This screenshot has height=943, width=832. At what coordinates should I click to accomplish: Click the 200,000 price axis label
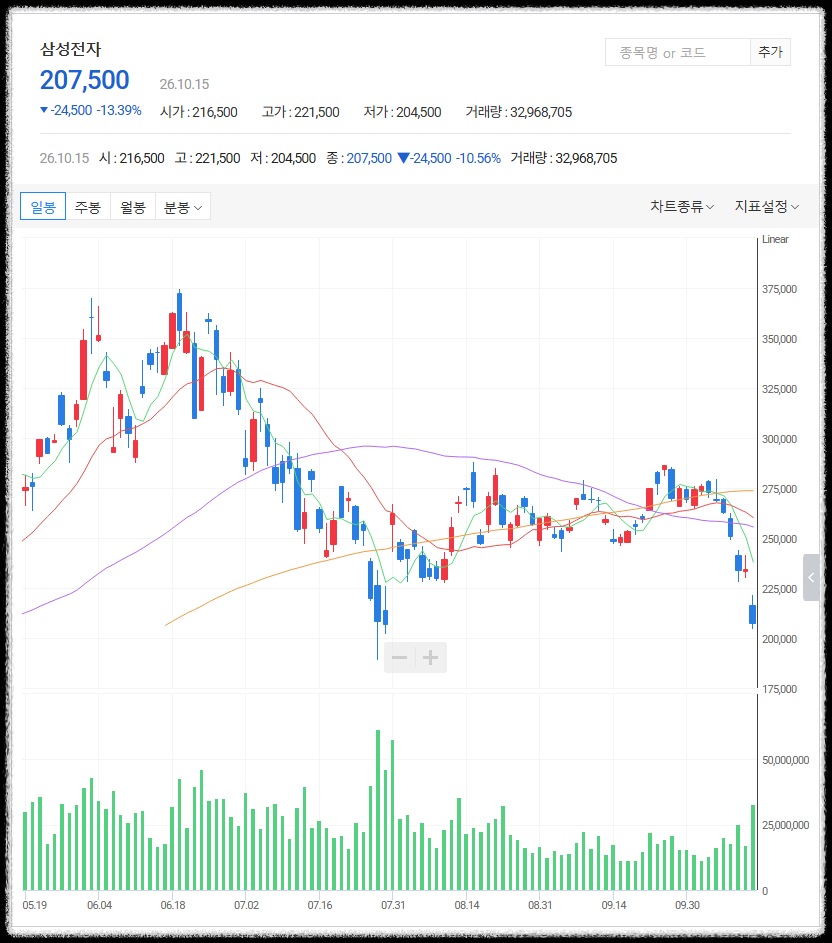(779, 639)
